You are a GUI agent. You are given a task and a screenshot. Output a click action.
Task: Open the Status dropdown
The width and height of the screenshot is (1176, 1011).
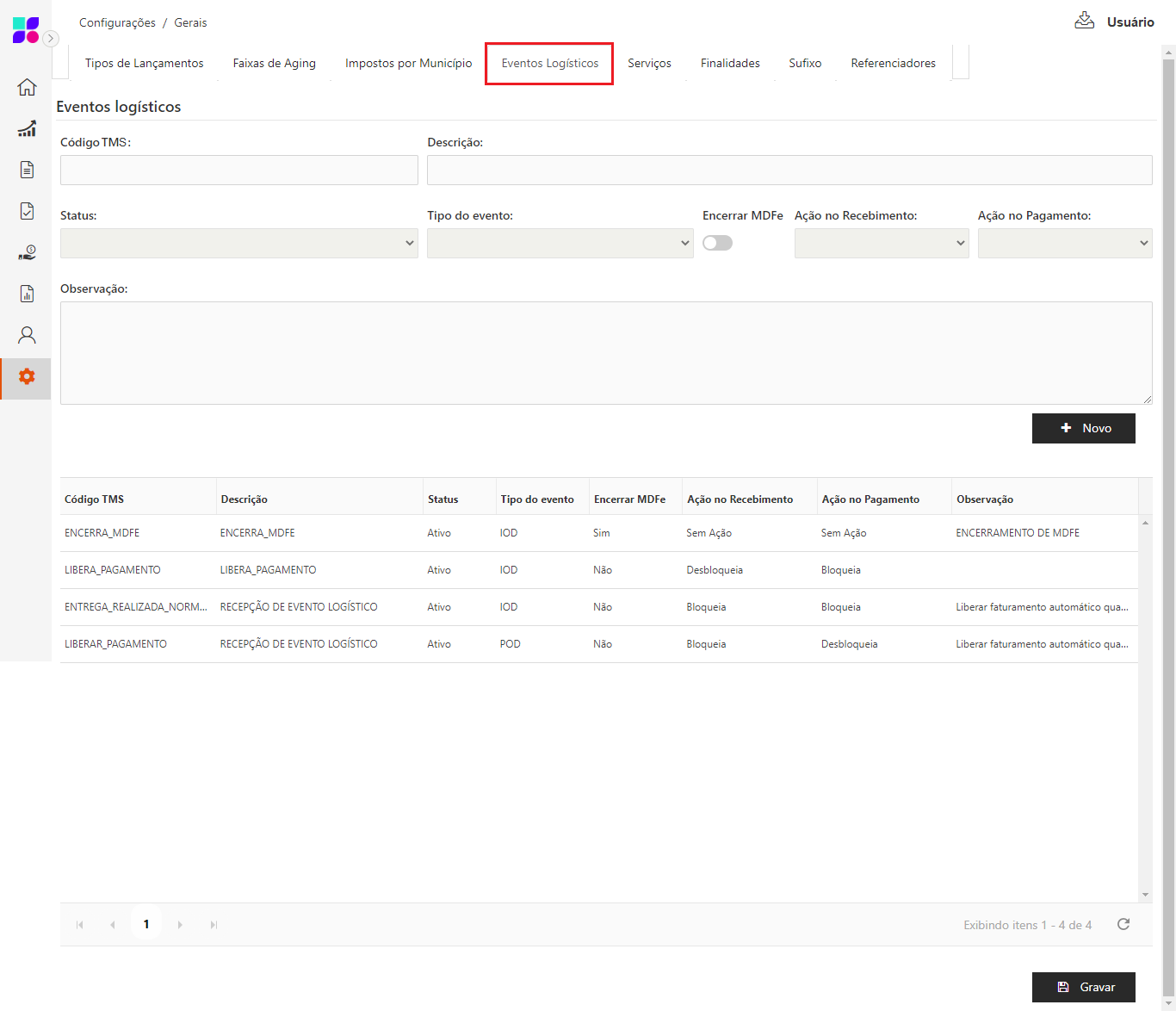[x=238, y=243]
